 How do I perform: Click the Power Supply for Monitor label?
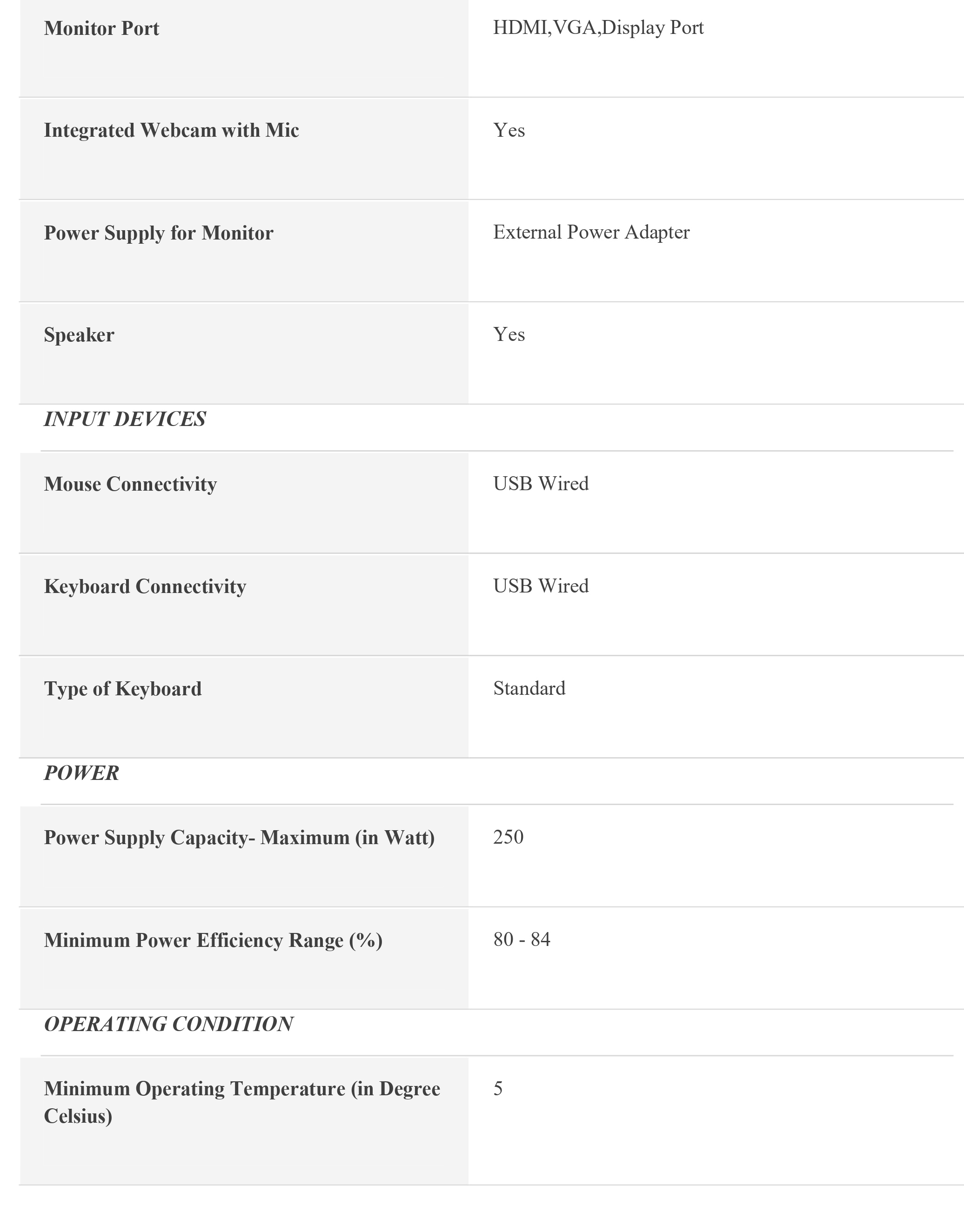159,233
